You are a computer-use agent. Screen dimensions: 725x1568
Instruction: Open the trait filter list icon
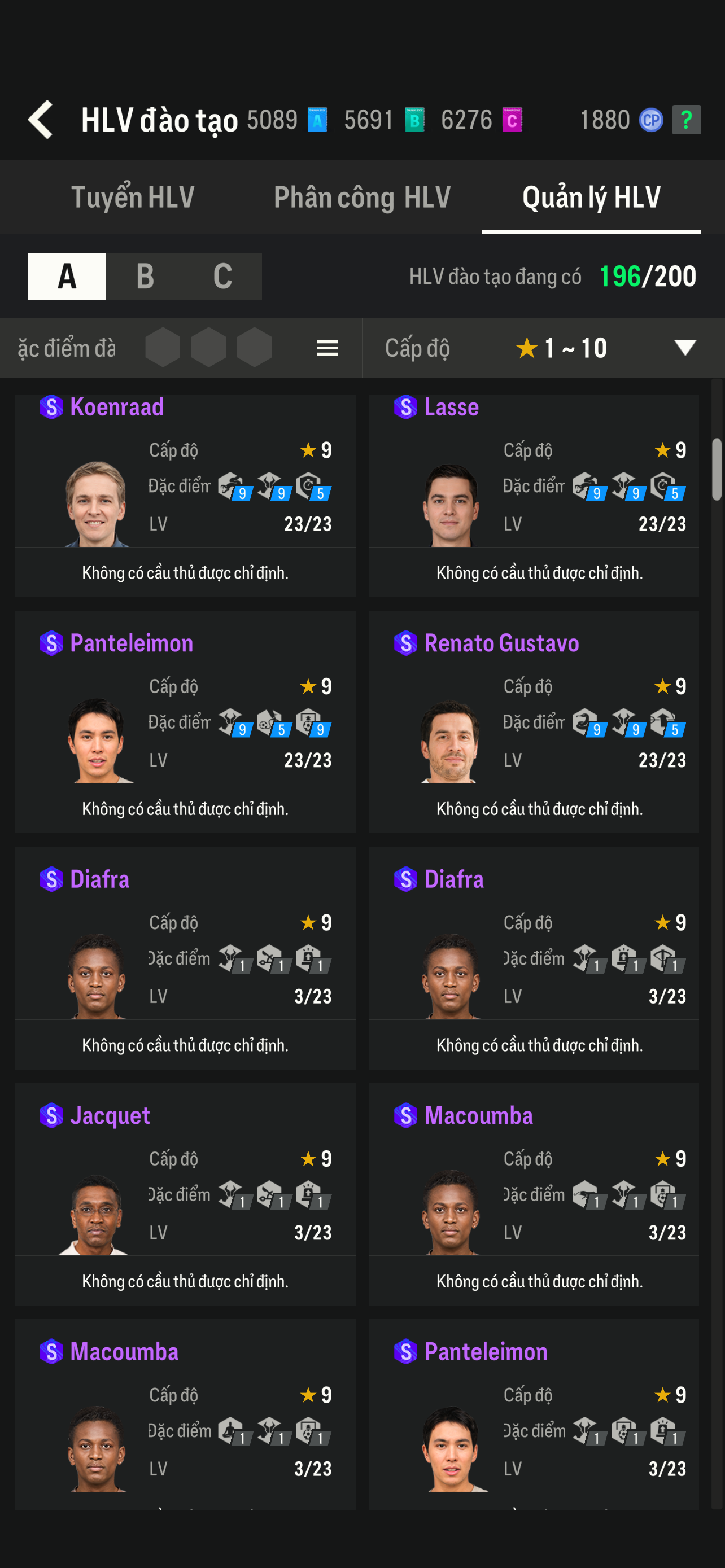(327, 348)
